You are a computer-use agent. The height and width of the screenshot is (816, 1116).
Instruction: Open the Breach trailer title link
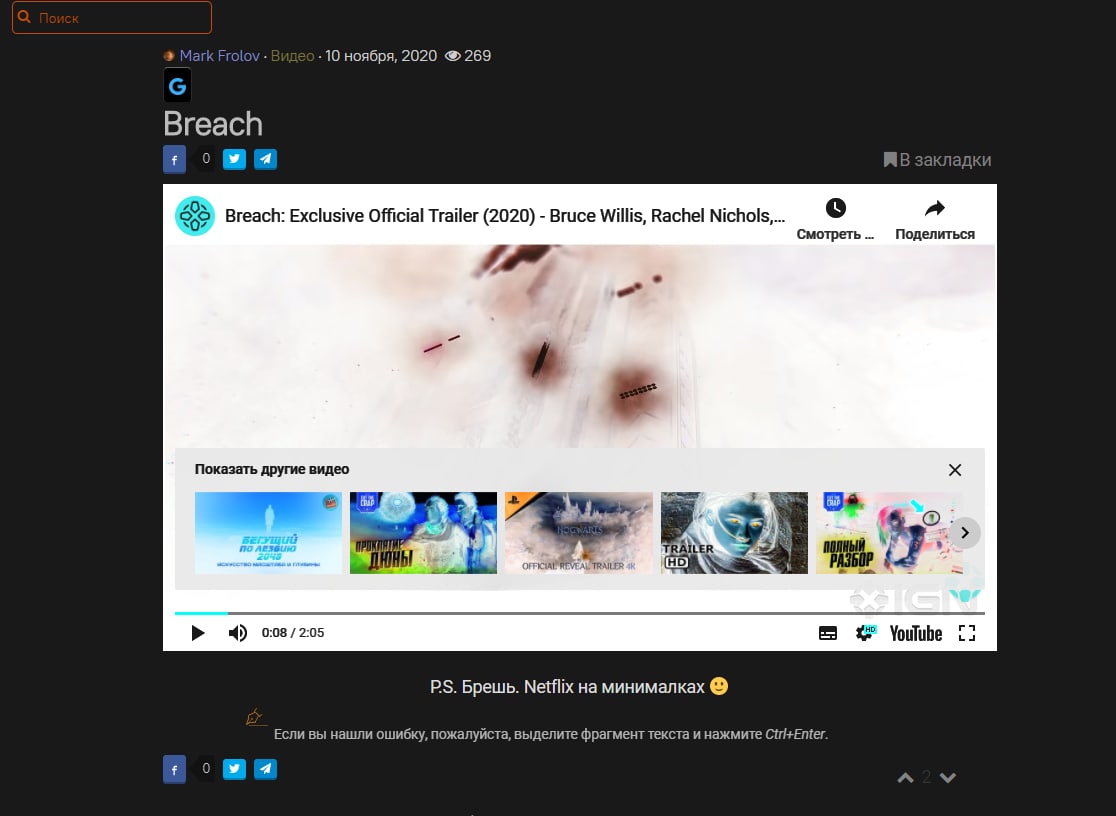[x=505, y=216]
